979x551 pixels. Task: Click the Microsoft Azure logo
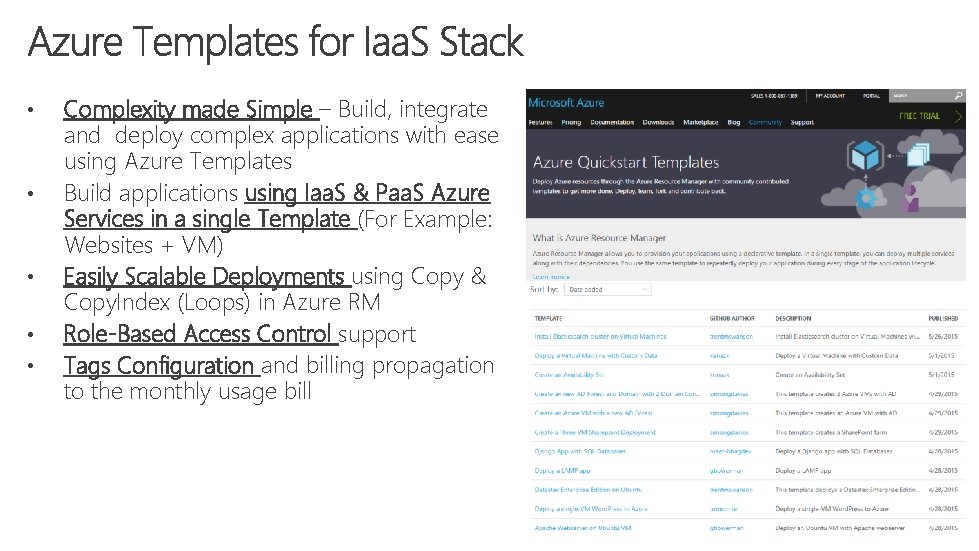pos(566,102)
